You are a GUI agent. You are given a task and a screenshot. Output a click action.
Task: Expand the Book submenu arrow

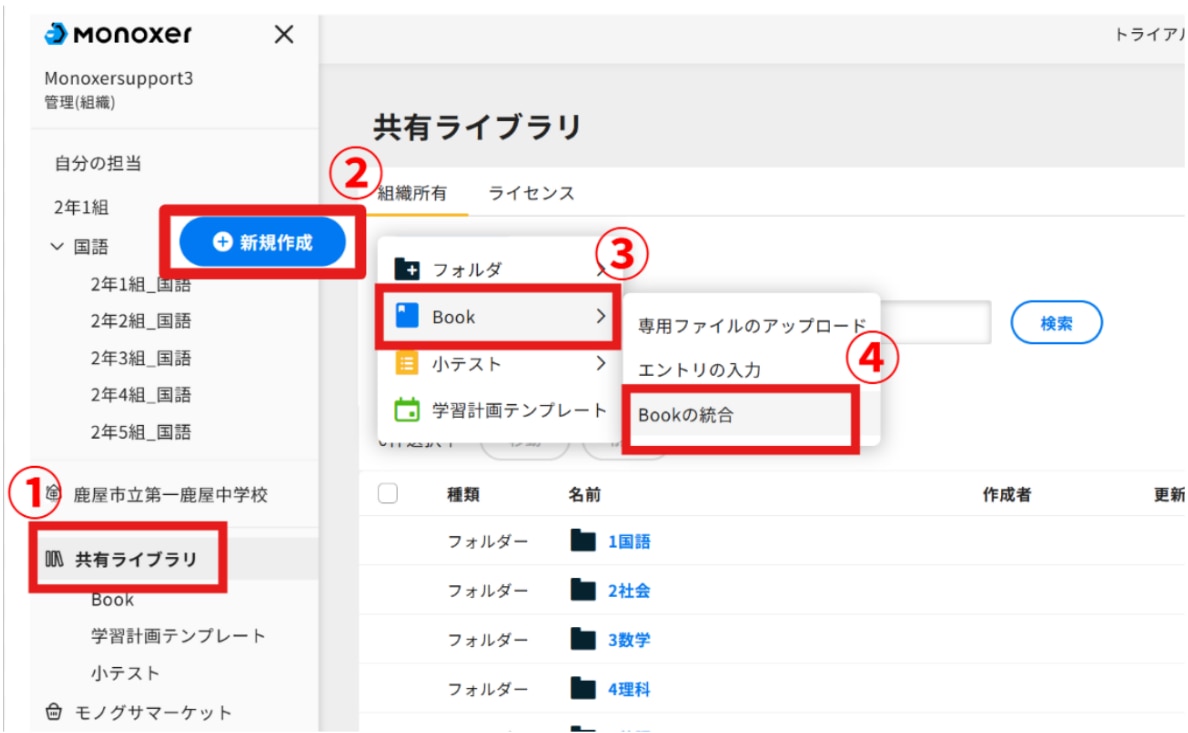[x=600, y=317]
